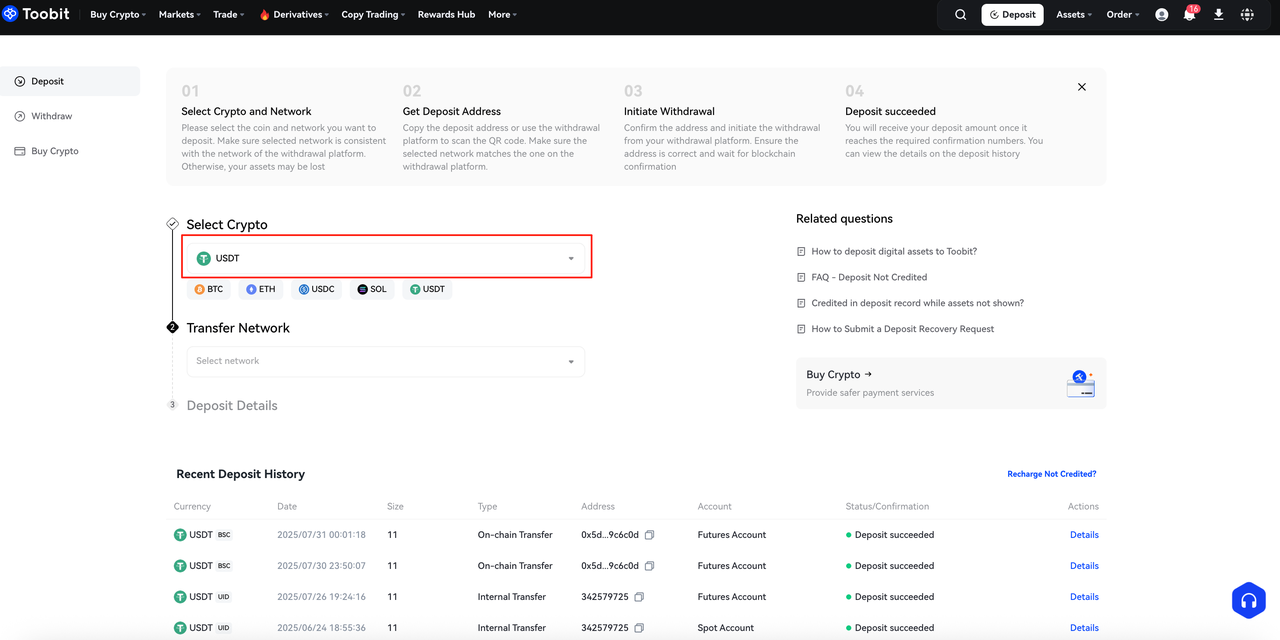Open the customer support headset chat
Image resolution: width=1280 pixels, height=640 pixels.
(1248, 601)
